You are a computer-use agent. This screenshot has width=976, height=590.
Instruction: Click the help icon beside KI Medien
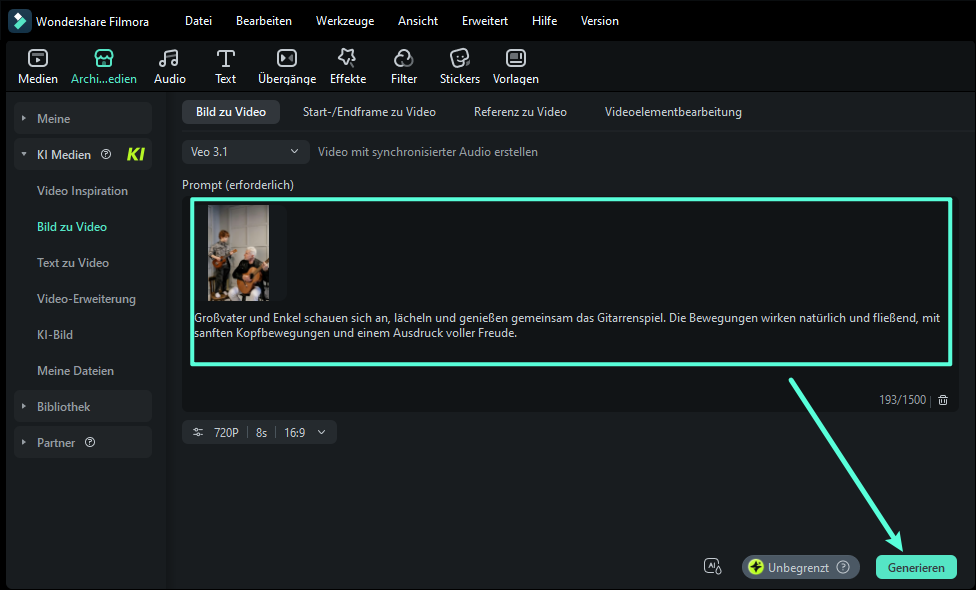coord(106,155)
